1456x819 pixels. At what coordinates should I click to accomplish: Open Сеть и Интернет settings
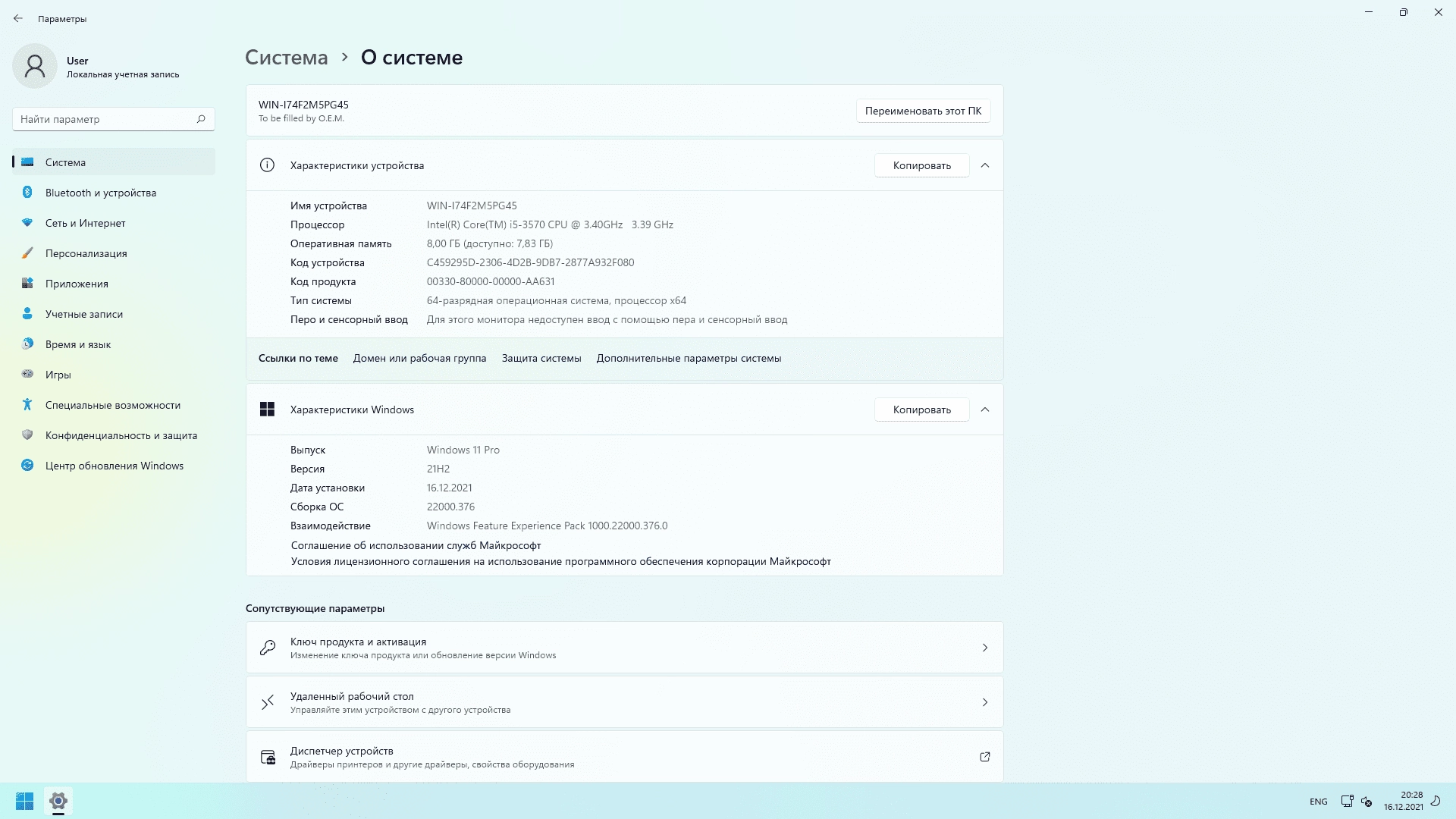coord(114,222)
